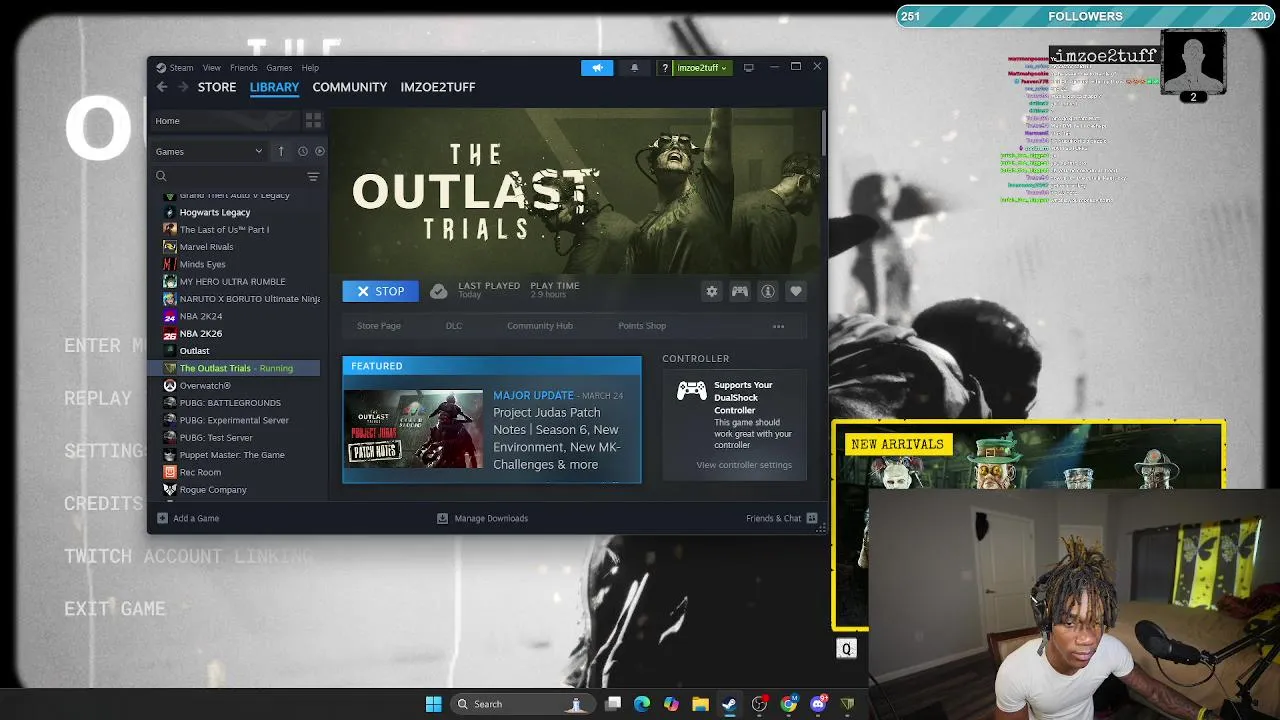1280x720 pixels.
Task: Open the Friends menu
Action: click(244, 68)
